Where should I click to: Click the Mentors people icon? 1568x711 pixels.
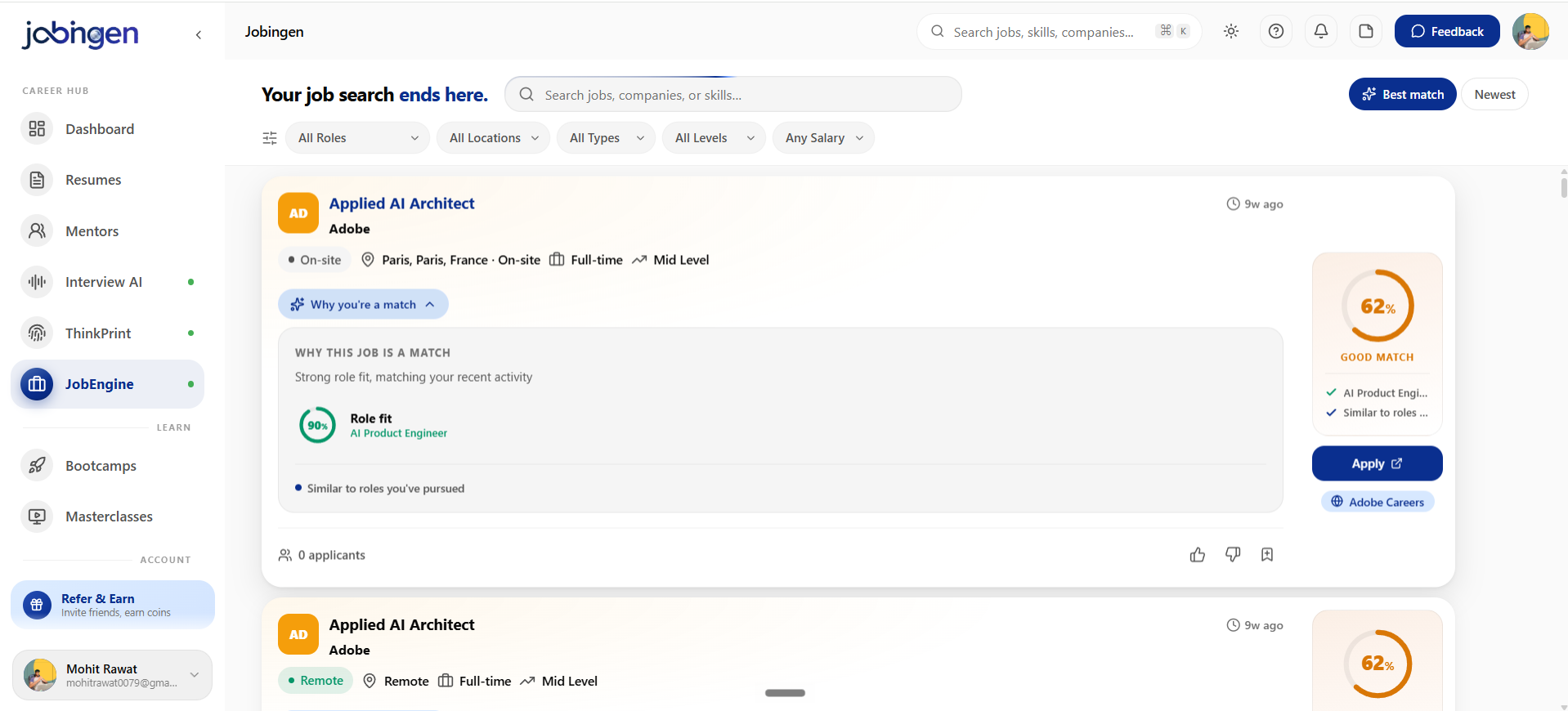(x=37, y=231)
